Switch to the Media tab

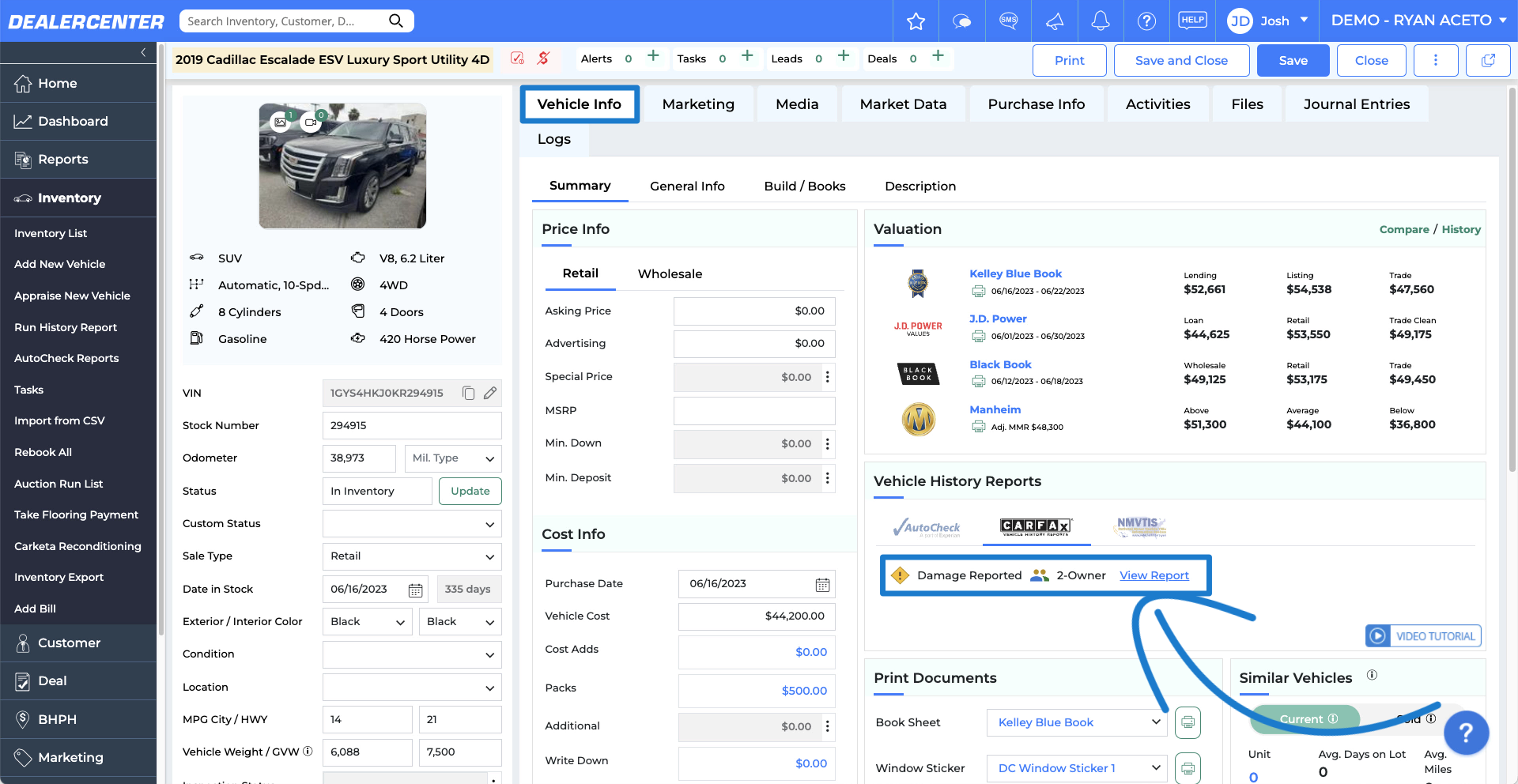(797, 104)
